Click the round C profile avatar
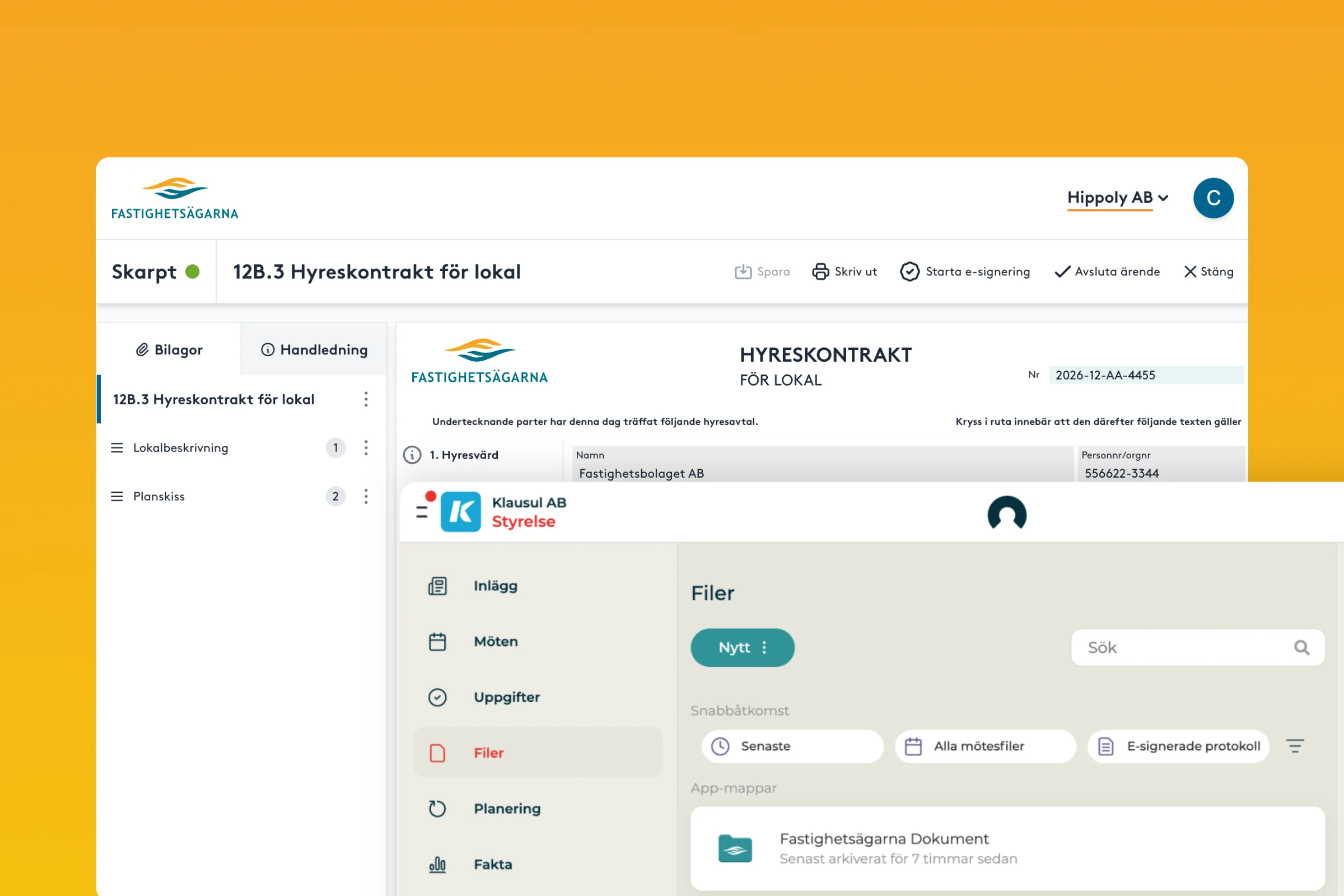1344x896 pixels. coord(1213,198)
